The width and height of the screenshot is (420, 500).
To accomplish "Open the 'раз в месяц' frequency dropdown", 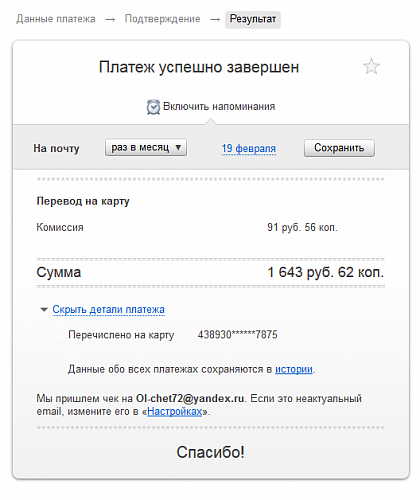I will (x=146, y=148).
